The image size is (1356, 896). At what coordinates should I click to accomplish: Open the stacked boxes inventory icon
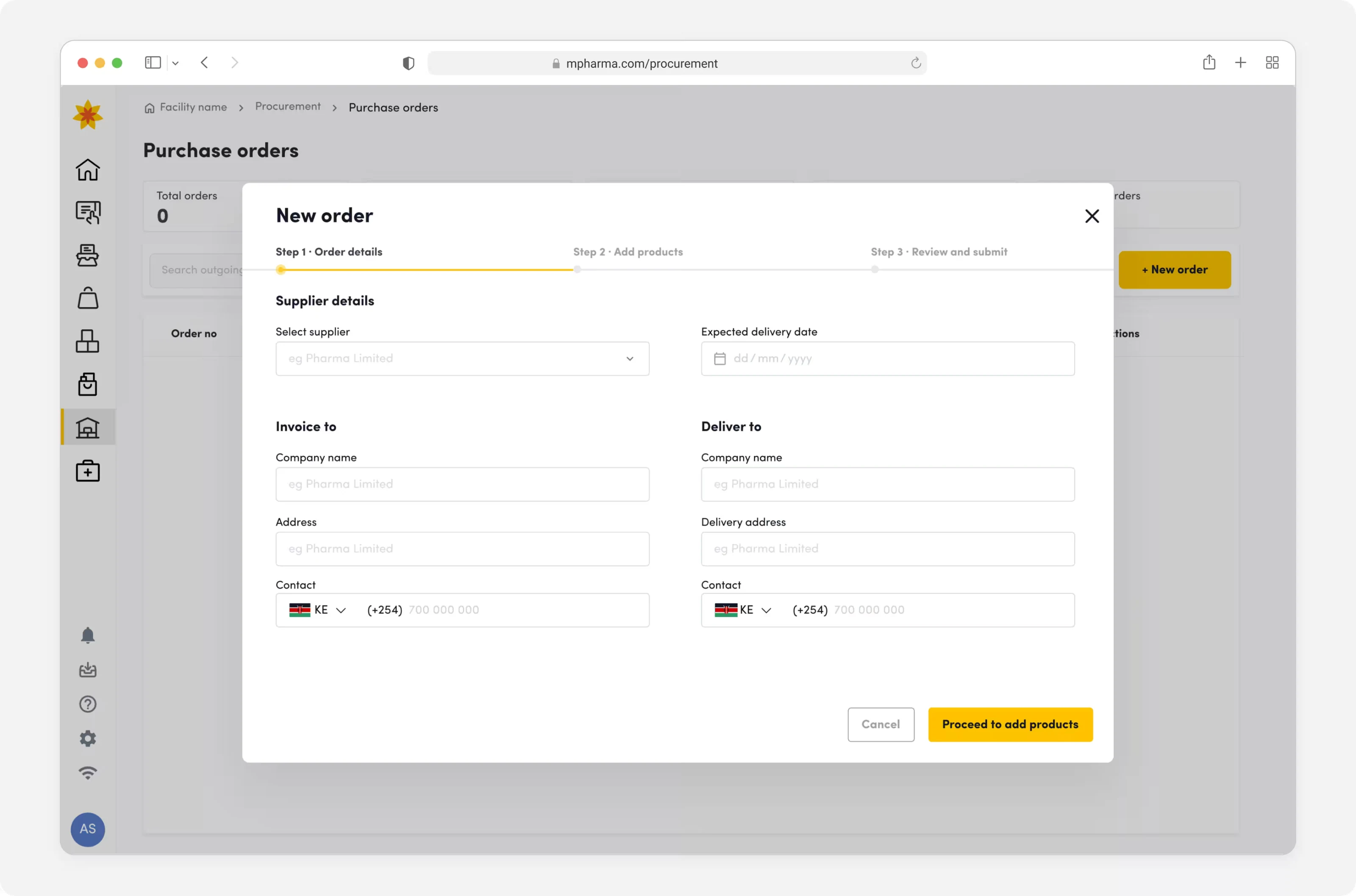[87, 341]
